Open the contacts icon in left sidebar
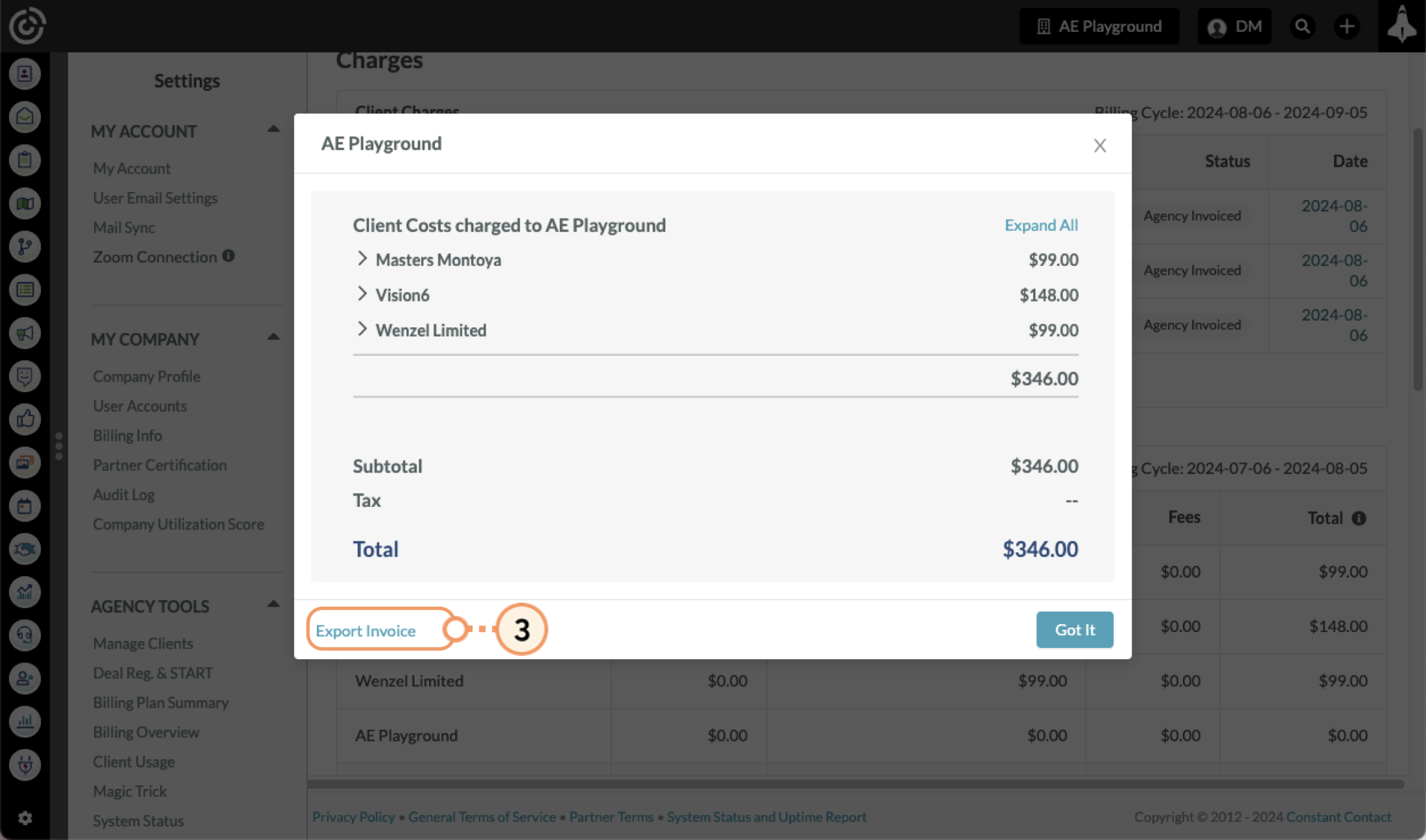Screen dimensions: 1426x840 [x=25, y=74]
